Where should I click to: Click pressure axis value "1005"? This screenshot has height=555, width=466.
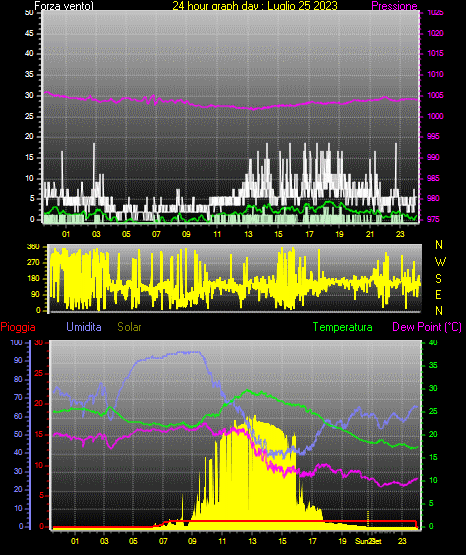(435, 95)
